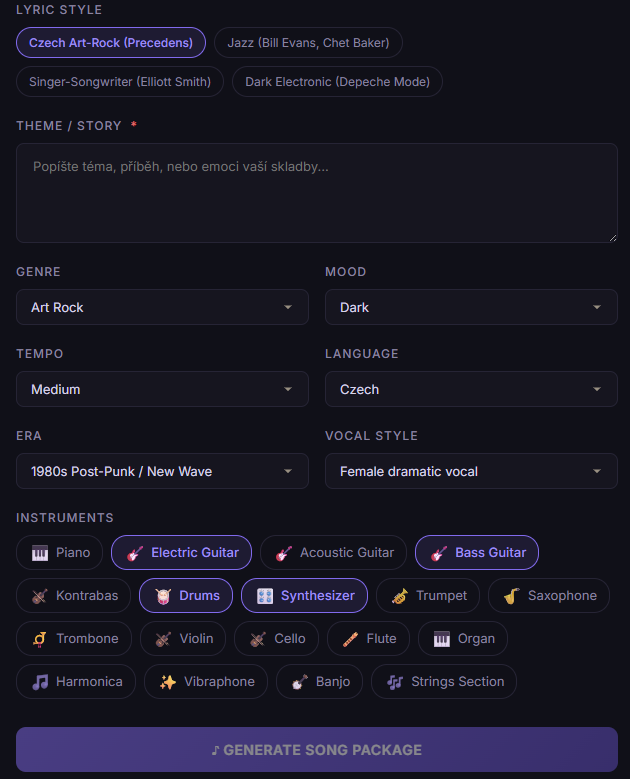
Task: Click the music notes icon on Harmonica chip
Action: tap(40, 681)
